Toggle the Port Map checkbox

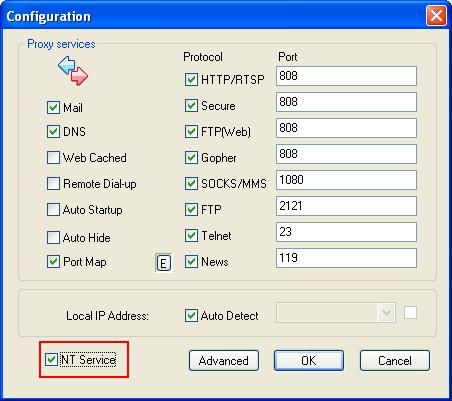pyautogui.click(x=53, y=262)
